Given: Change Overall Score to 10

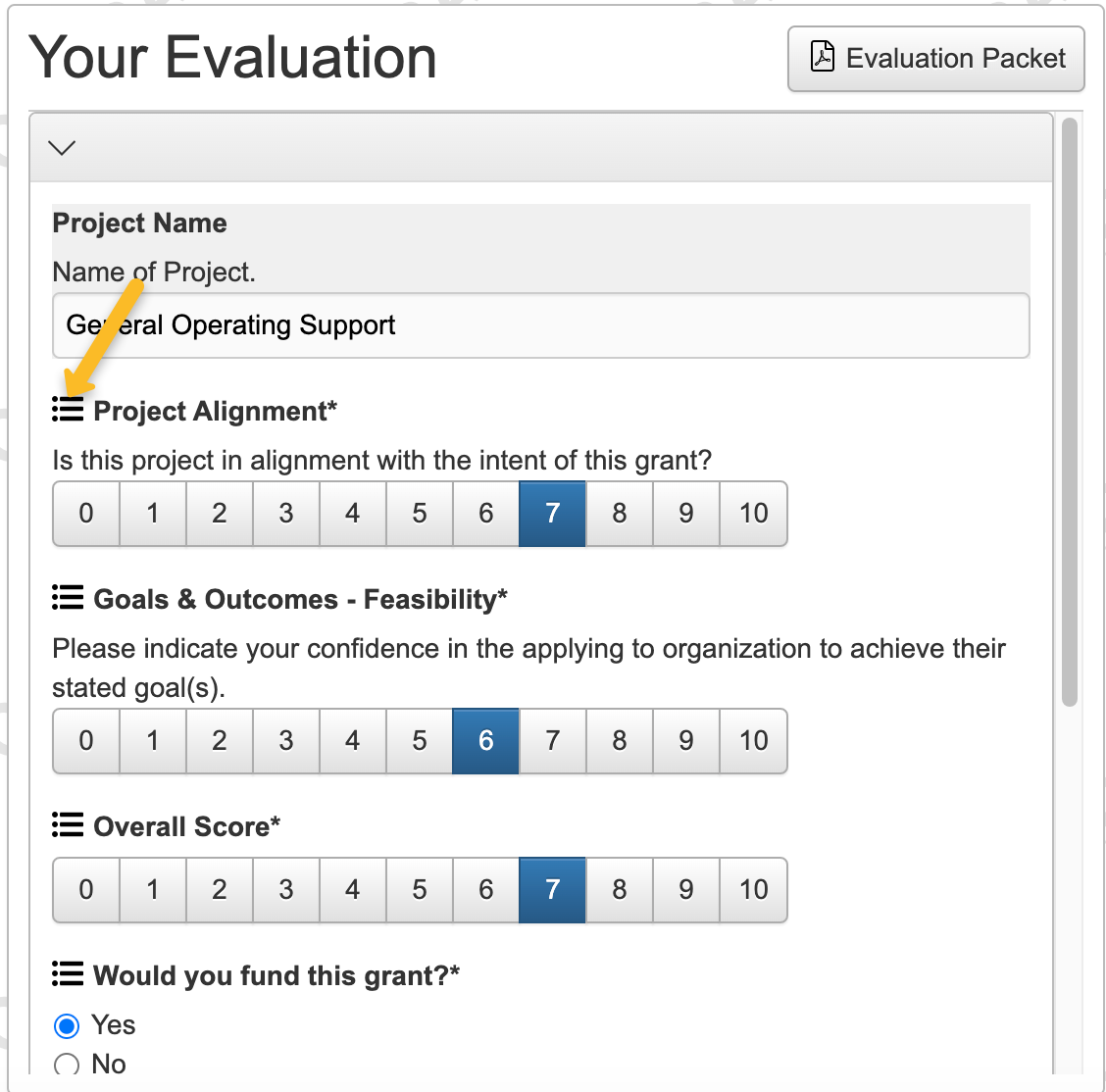Looking at the screenshot, I should click(753, 890).
